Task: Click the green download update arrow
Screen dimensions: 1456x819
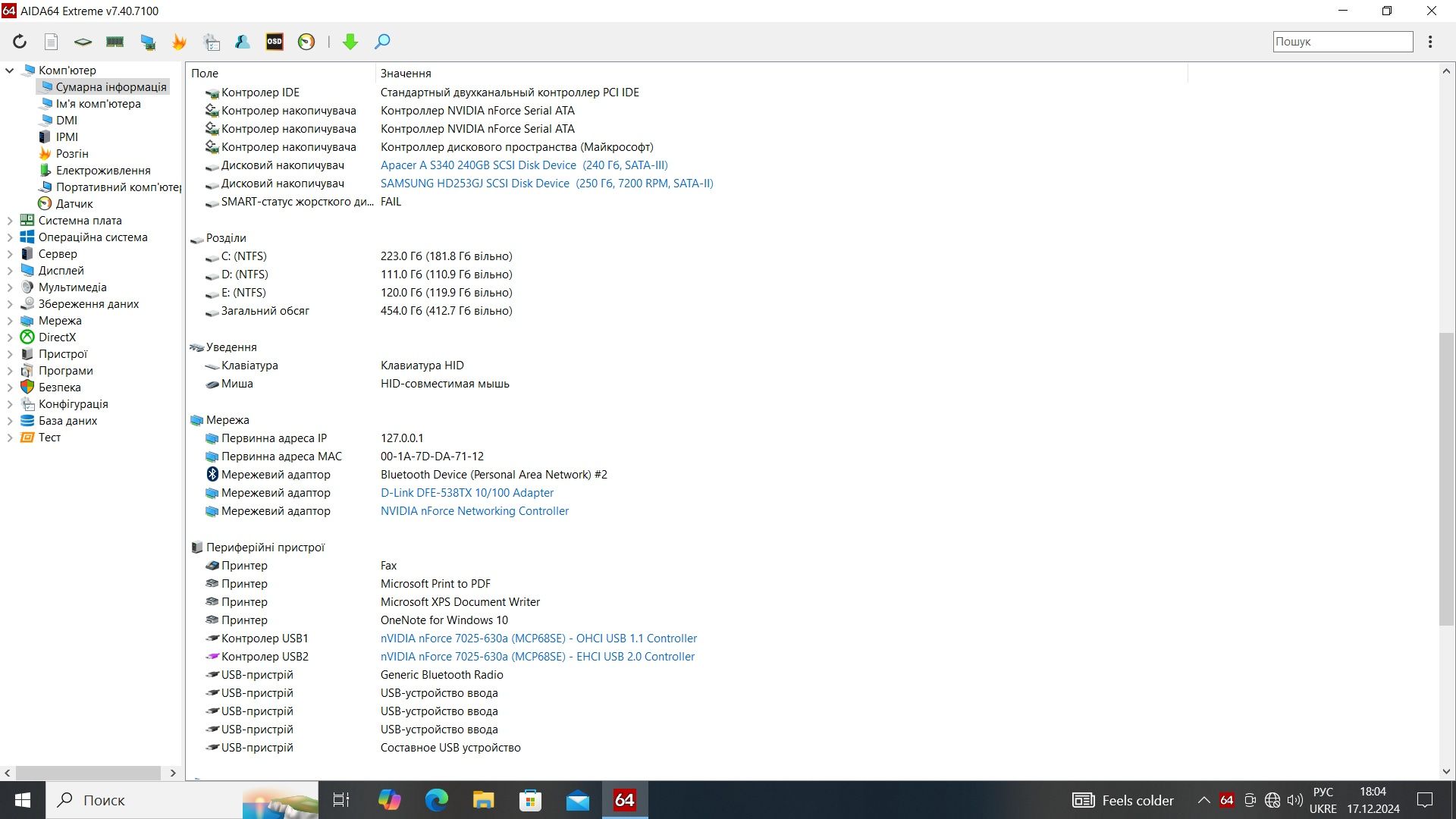Action: (350, 42)
